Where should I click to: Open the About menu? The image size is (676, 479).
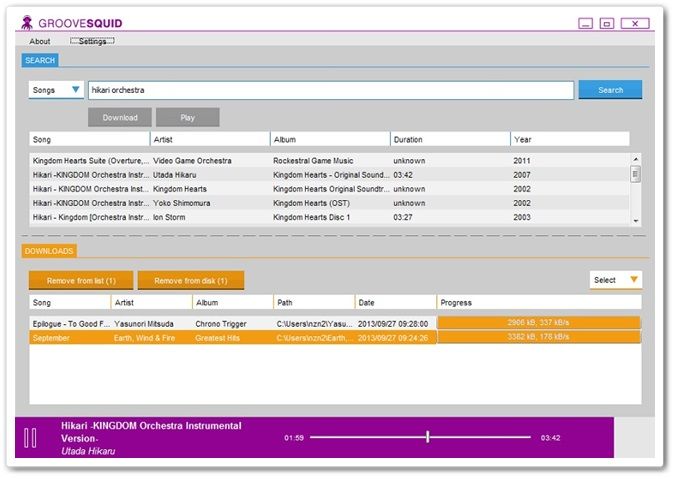coord(40,41)
